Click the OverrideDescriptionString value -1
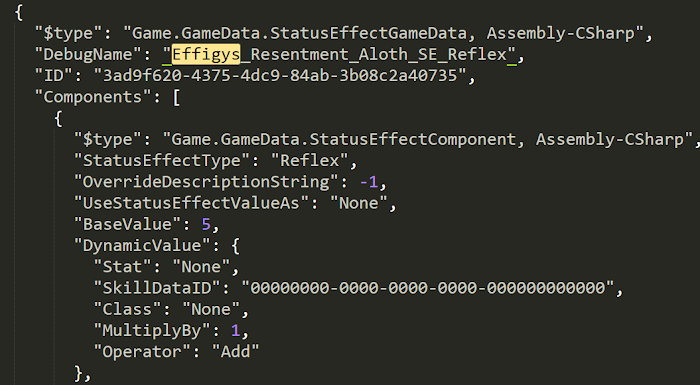700x385 pixels. 369,182
